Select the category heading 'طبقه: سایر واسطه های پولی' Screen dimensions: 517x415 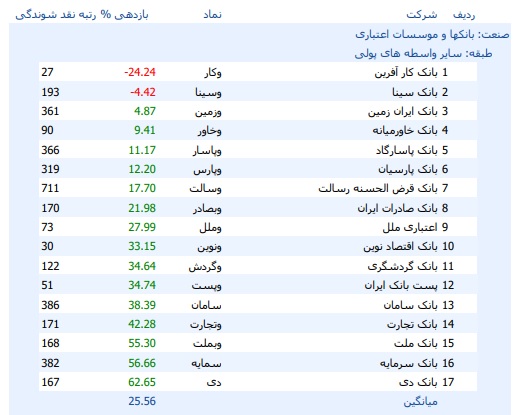423,53
